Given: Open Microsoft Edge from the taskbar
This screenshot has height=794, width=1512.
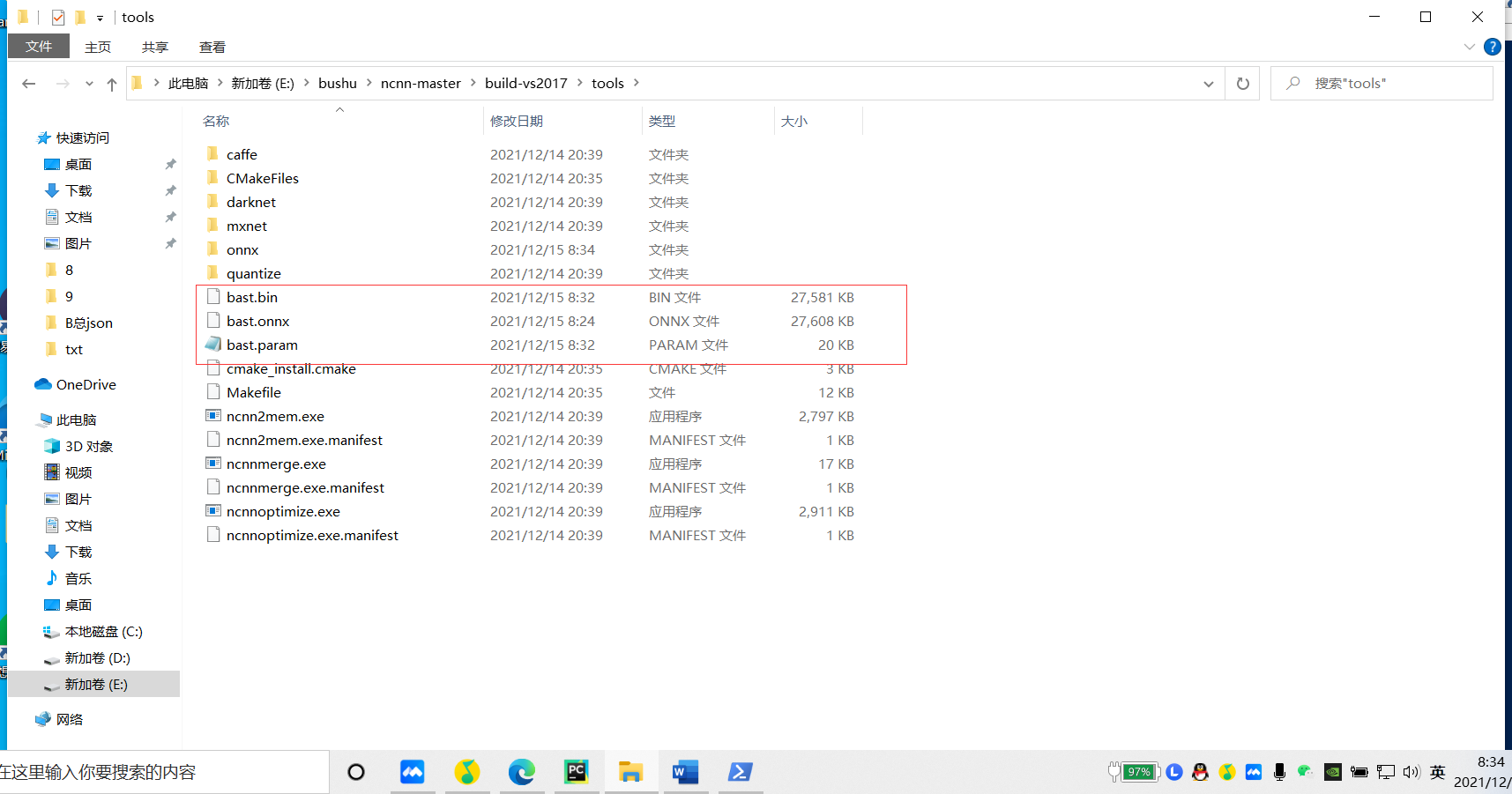Looking at the screenshot, I should [x=522, y=772].
